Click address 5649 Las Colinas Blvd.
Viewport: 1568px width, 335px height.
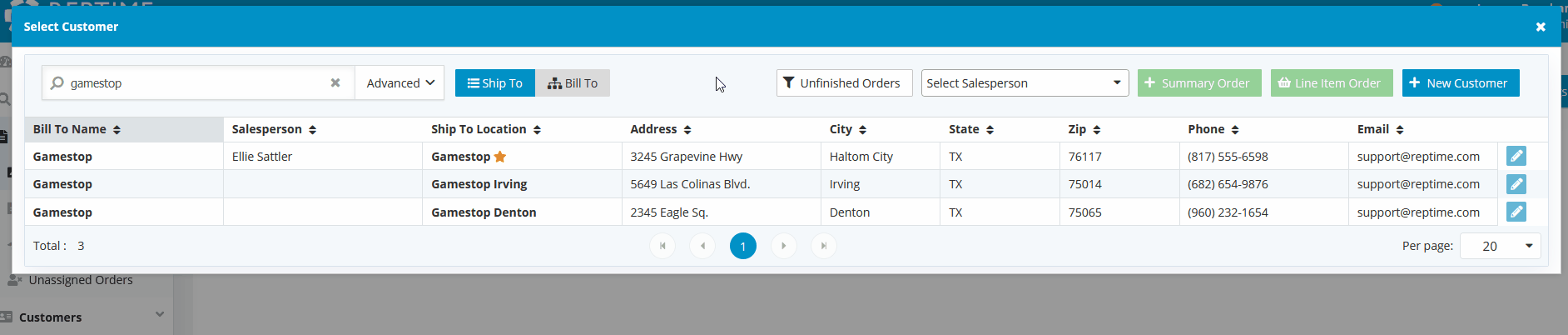[690, 184]
